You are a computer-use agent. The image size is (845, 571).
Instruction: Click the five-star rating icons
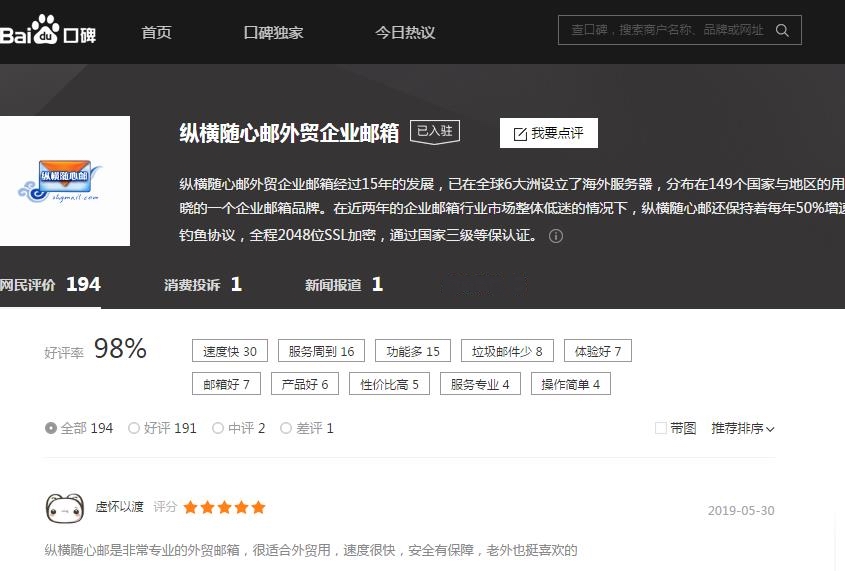225,508
